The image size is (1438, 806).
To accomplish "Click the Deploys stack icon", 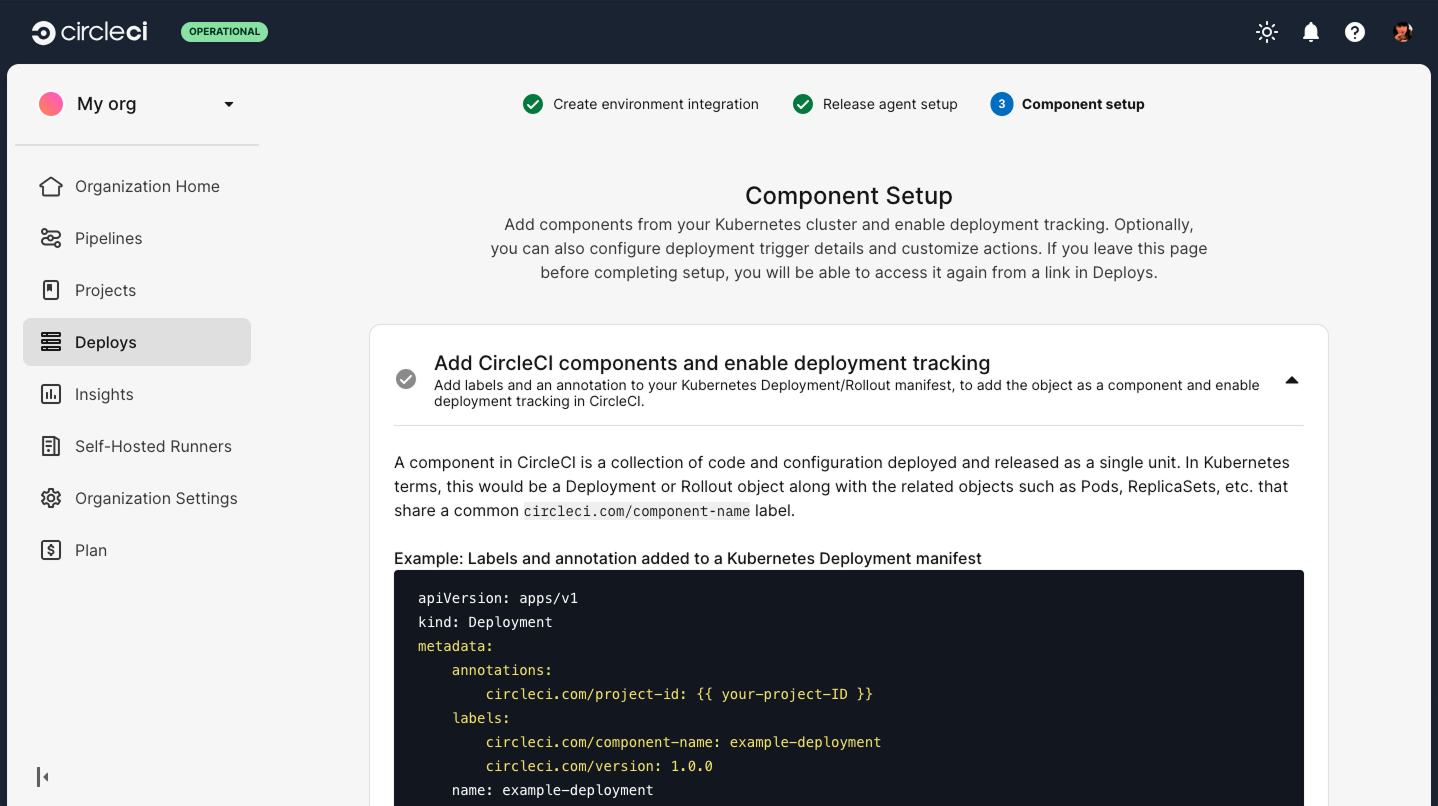I will (x=51, y=342).
